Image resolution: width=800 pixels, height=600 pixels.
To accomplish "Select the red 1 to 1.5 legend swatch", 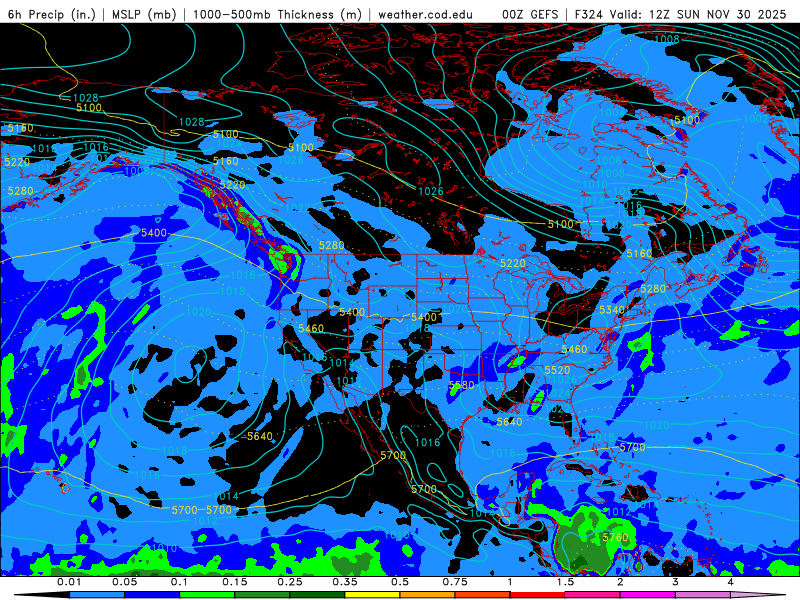I will click(538, 595).
